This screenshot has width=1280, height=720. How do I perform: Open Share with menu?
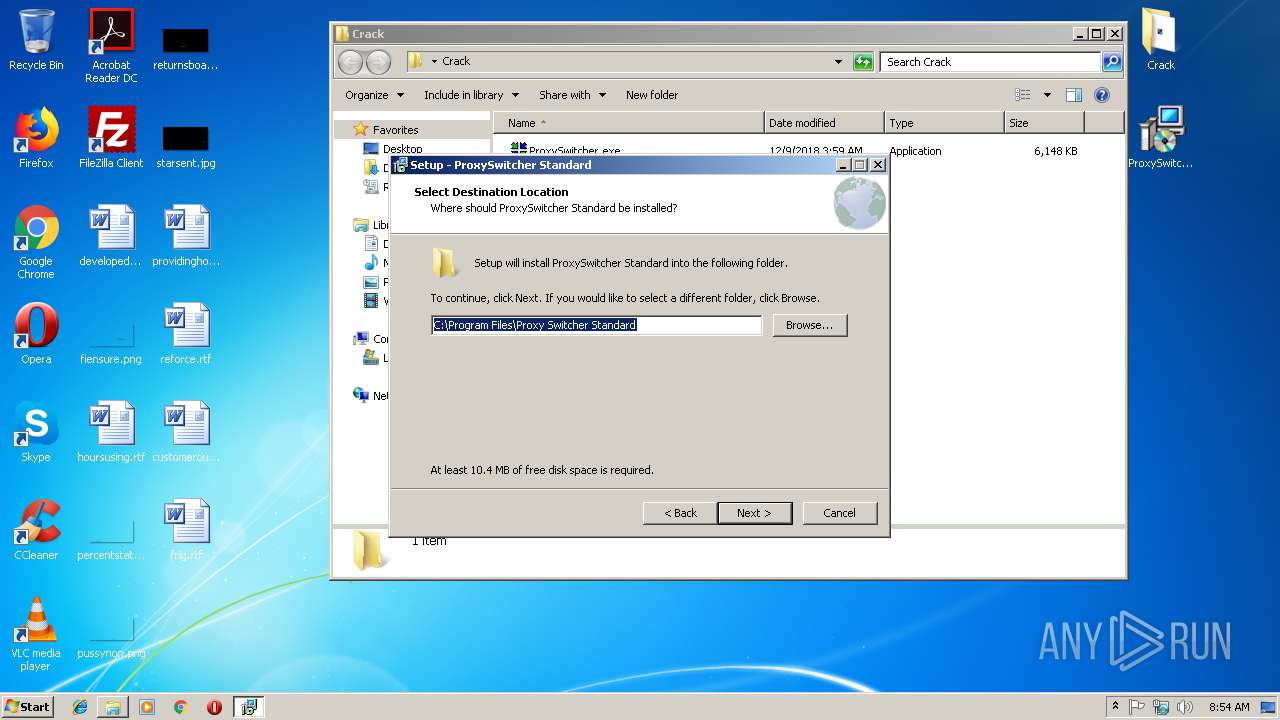click(572, 95)
